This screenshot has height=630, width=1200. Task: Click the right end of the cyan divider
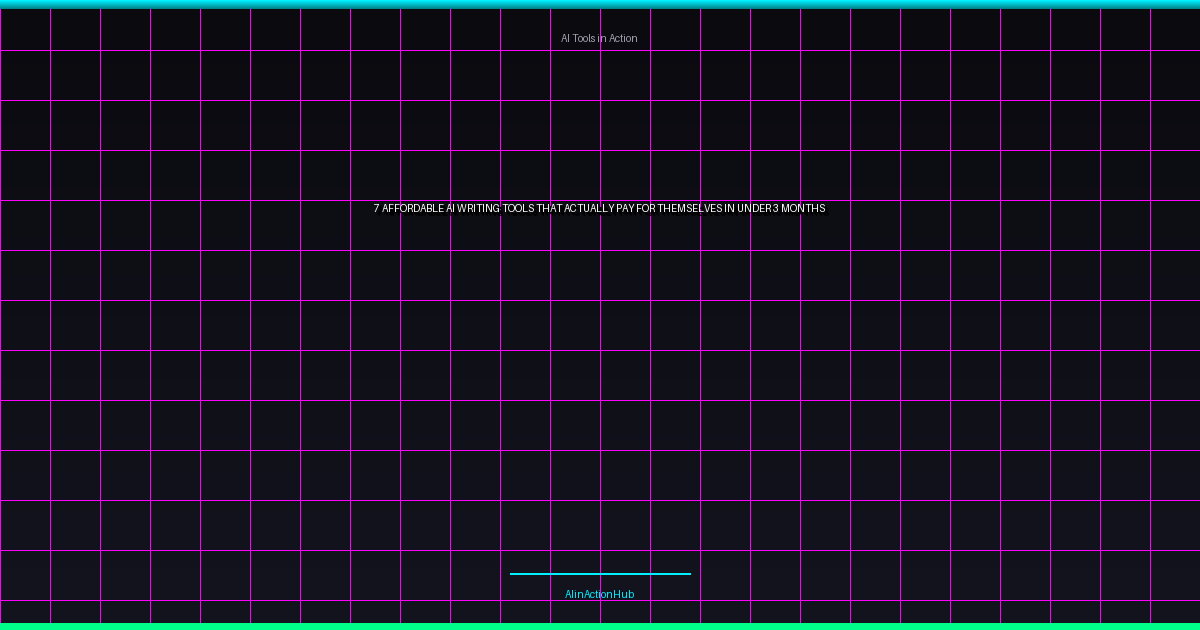click(x=687, y=574)
